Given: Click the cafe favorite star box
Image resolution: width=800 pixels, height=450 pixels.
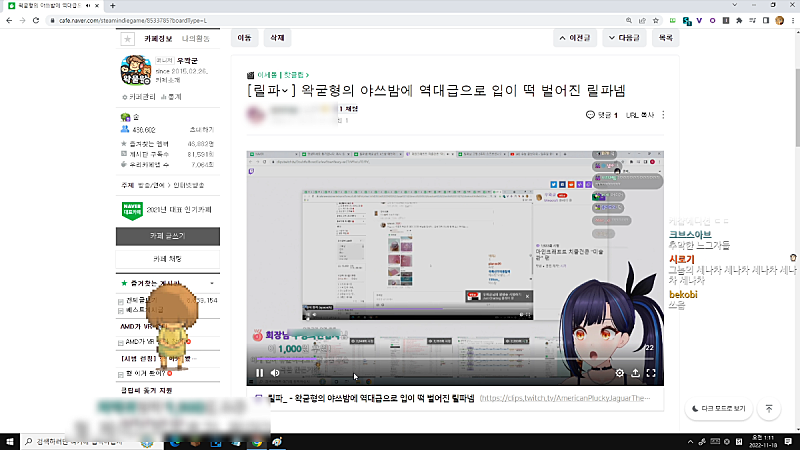Looking at the screenshot, I should (128, 39).
